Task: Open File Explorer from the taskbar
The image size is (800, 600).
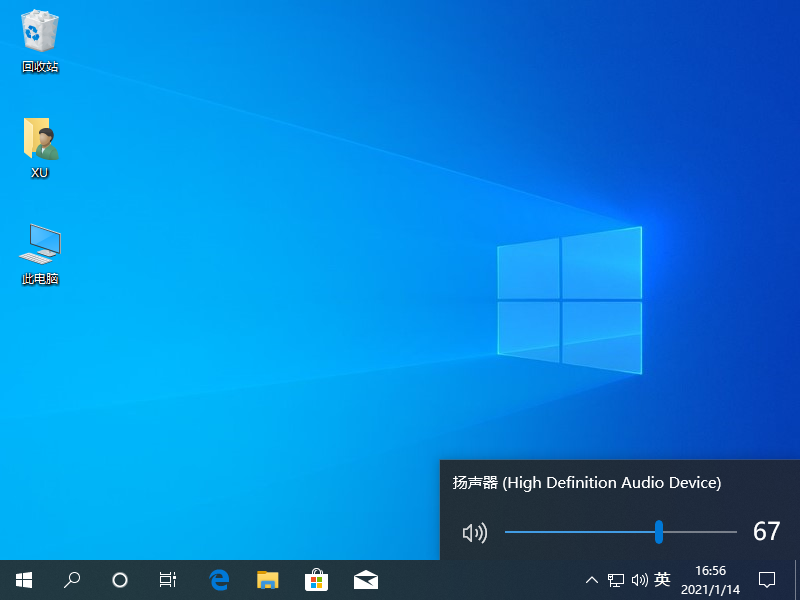Action: point(267,580)
